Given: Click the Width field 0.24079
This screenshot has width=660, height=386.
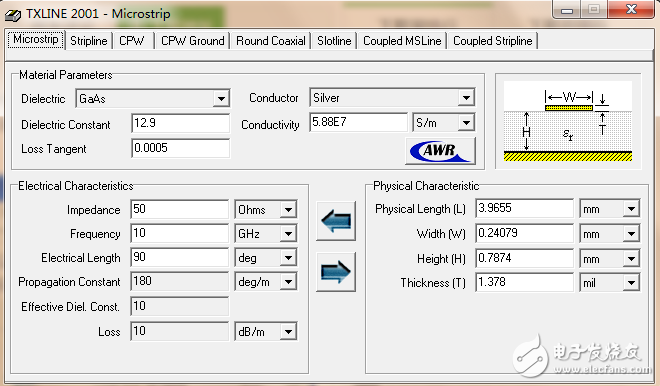Looking at the screenshot, I should coord(524,233).
